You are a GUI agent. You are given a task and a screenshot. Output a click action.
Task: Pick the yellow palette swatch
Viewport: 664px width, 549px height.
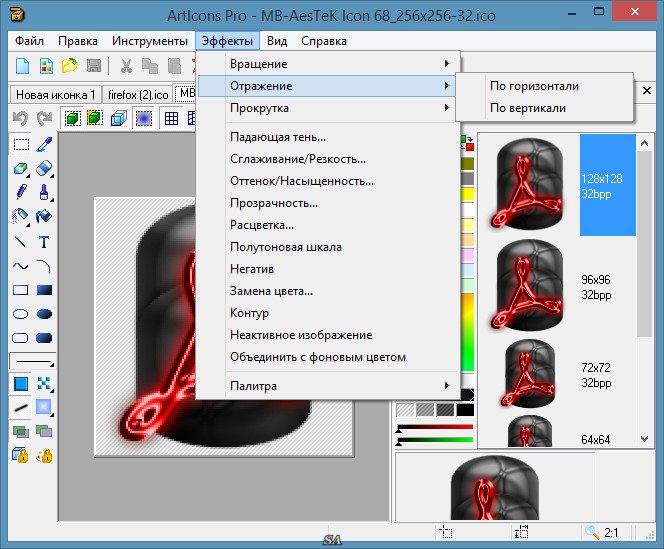468,194
